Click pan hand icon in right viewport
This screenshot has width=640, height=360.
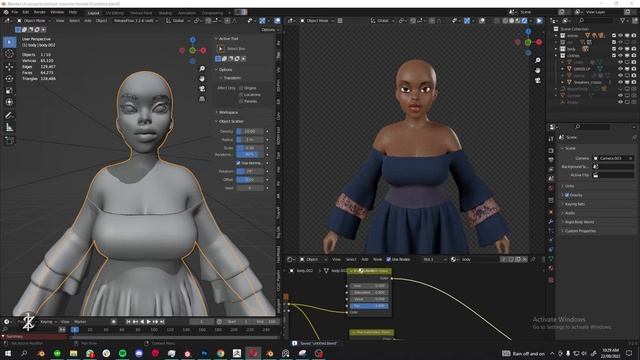(538, 71)
